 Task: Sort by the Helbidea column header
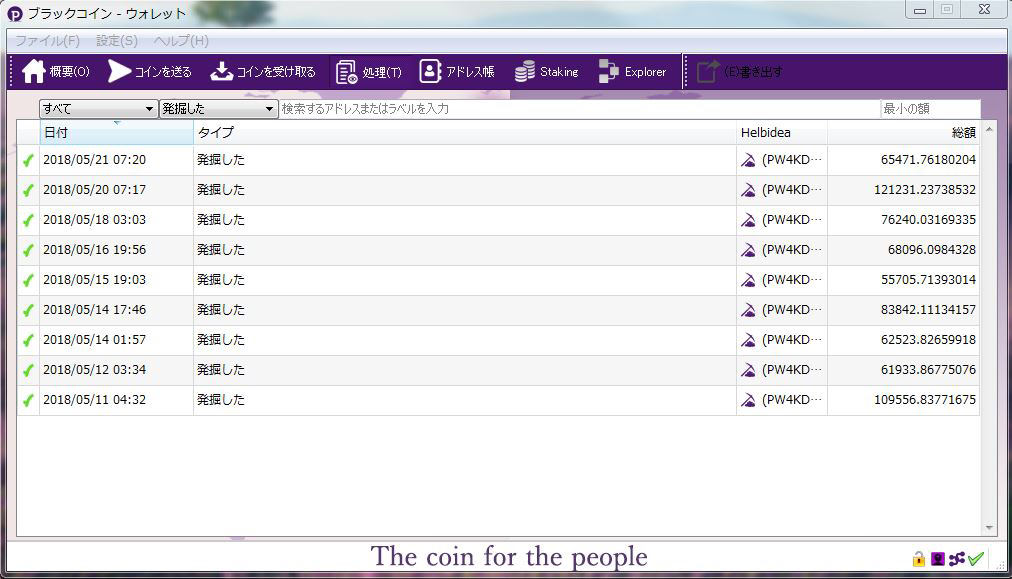(x=782, y=132)
